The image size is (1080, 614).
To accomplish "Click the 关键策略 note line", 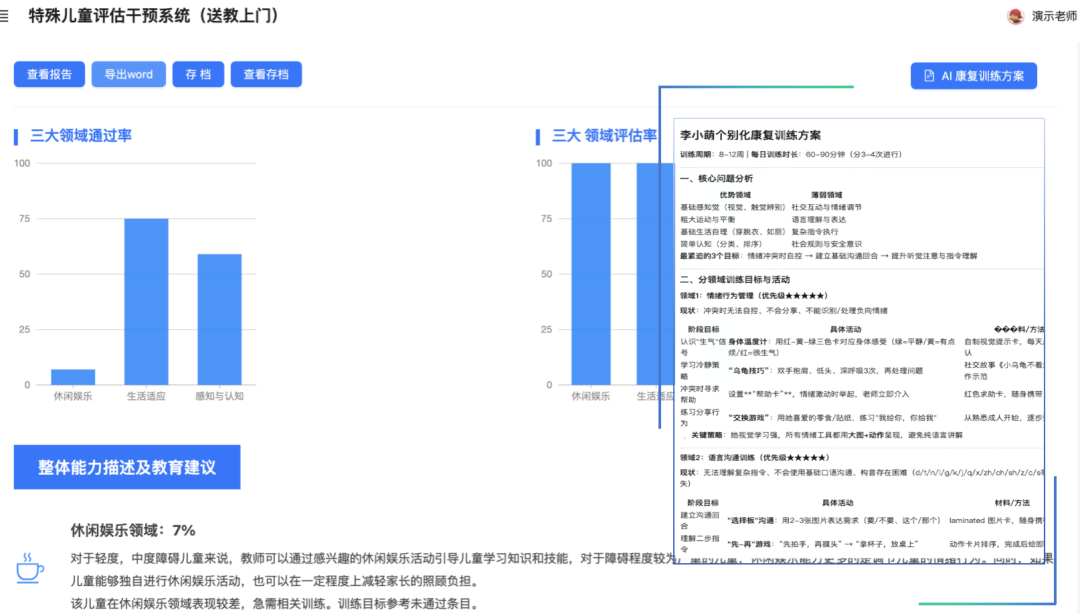I will tap(827, 435).
